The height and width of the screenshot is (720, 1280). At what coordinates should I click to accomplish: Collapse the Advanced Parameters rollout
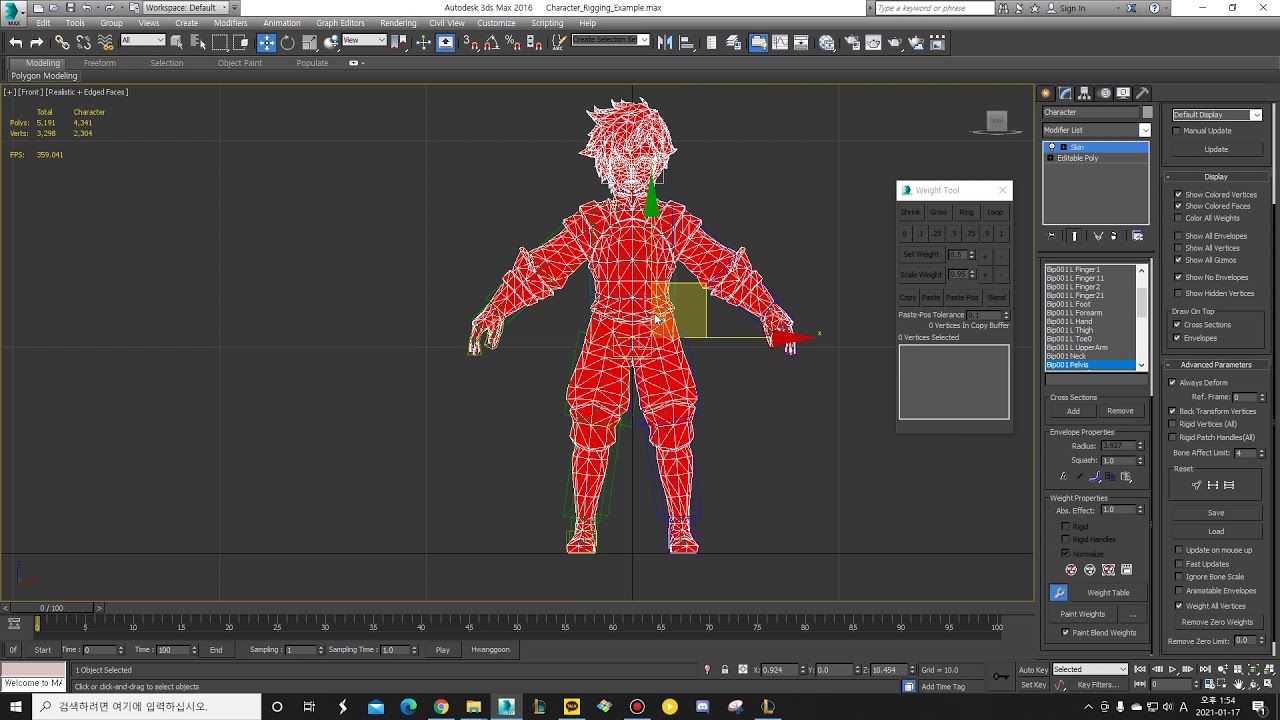1216,365
